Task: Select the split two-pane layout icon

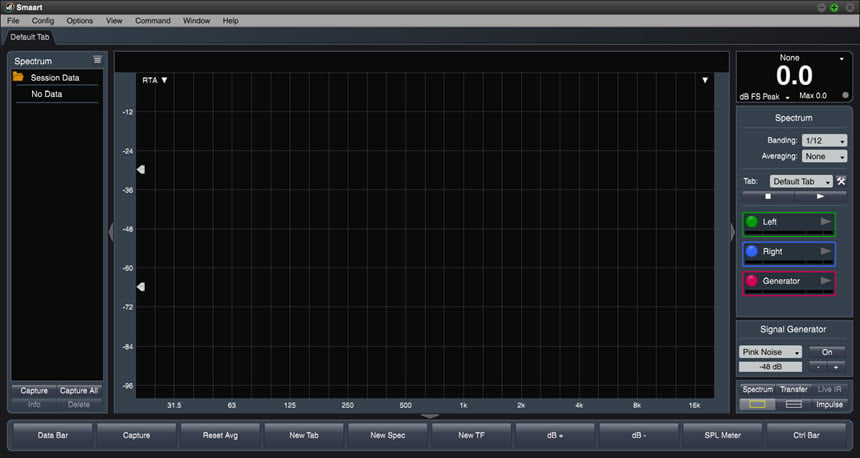Action: tap(794, 404)
